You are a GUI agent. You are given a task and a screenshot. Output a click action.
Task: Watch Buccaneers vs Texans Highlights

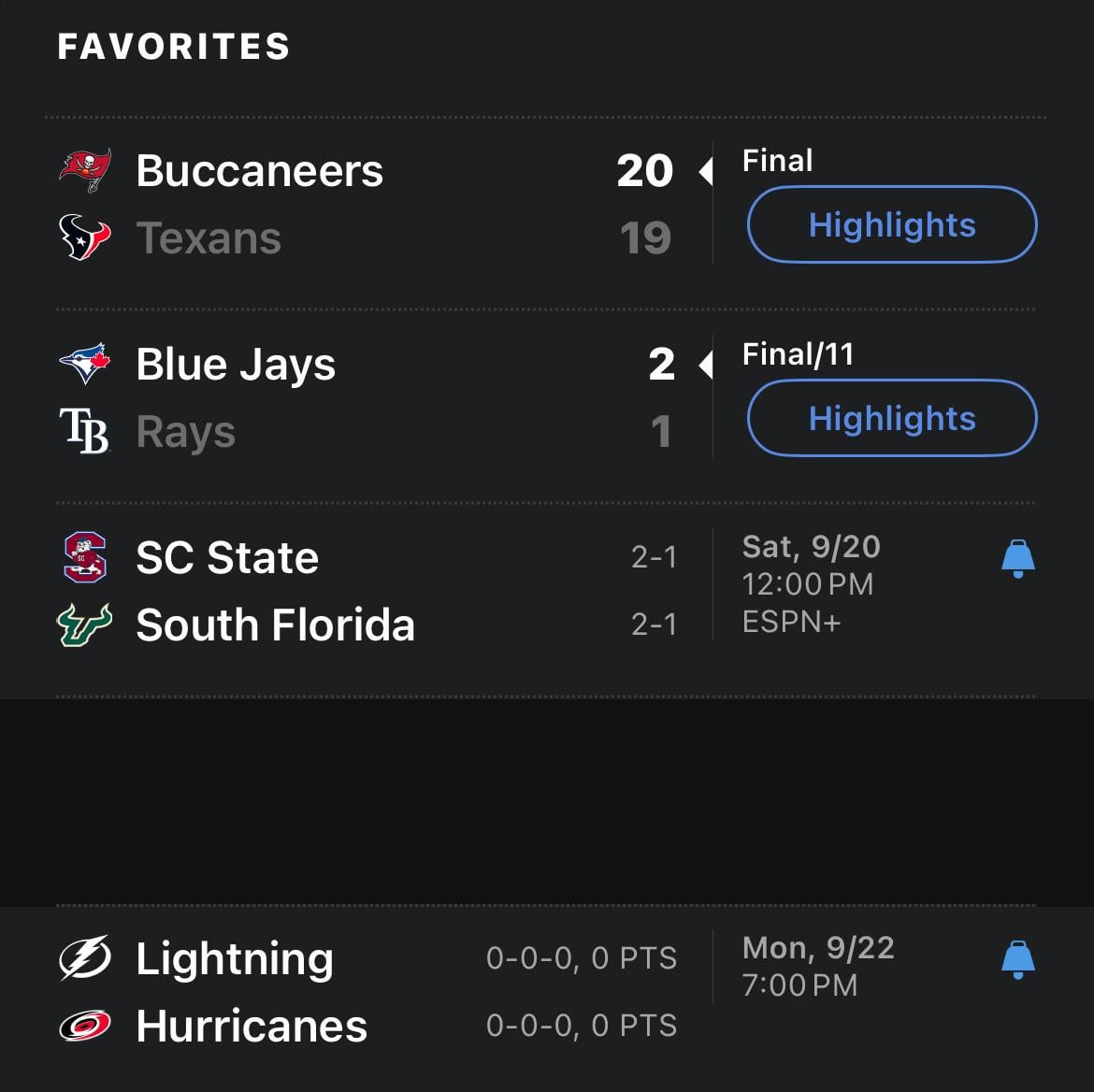tap(892, 225)
